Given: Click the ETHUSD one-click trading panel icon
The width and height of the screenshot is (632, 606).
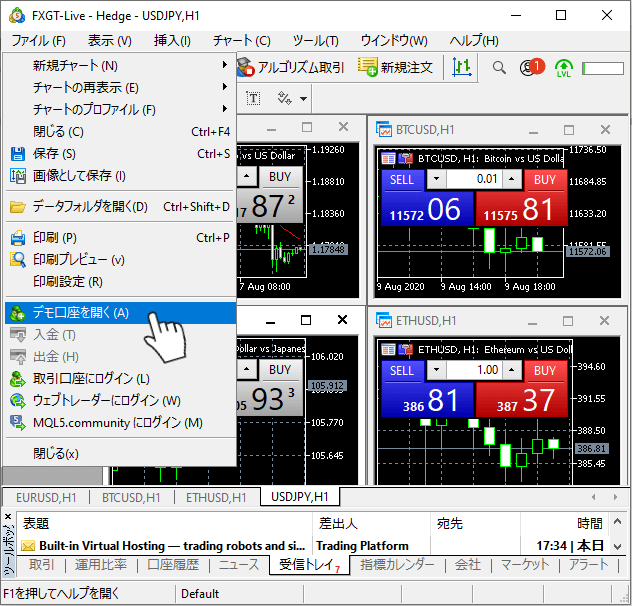Looking at the screenshot, I should 405,350.
